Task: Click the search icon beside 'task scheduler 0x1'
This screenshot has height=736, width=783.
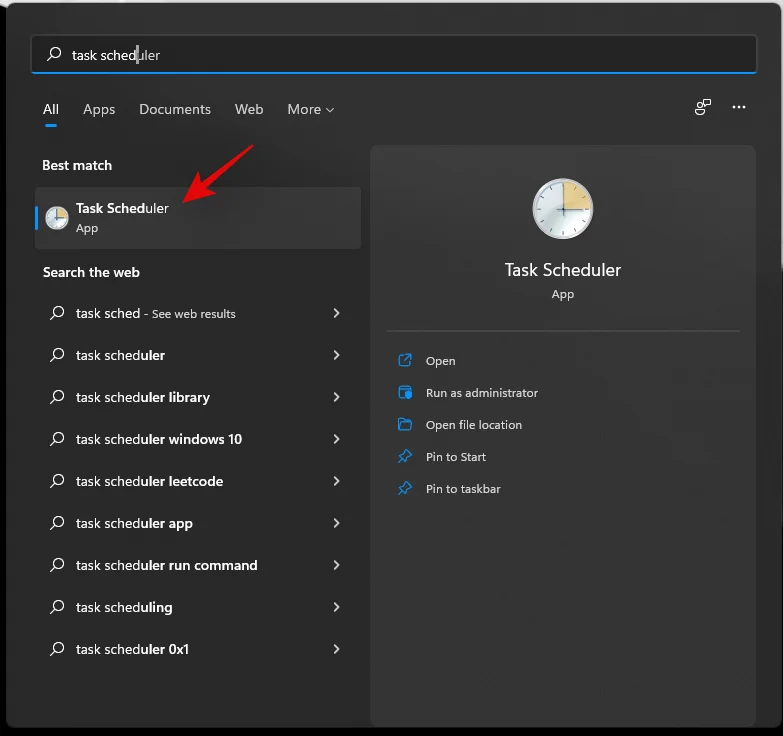Action: pyautogui.click(x=57, y=649)
